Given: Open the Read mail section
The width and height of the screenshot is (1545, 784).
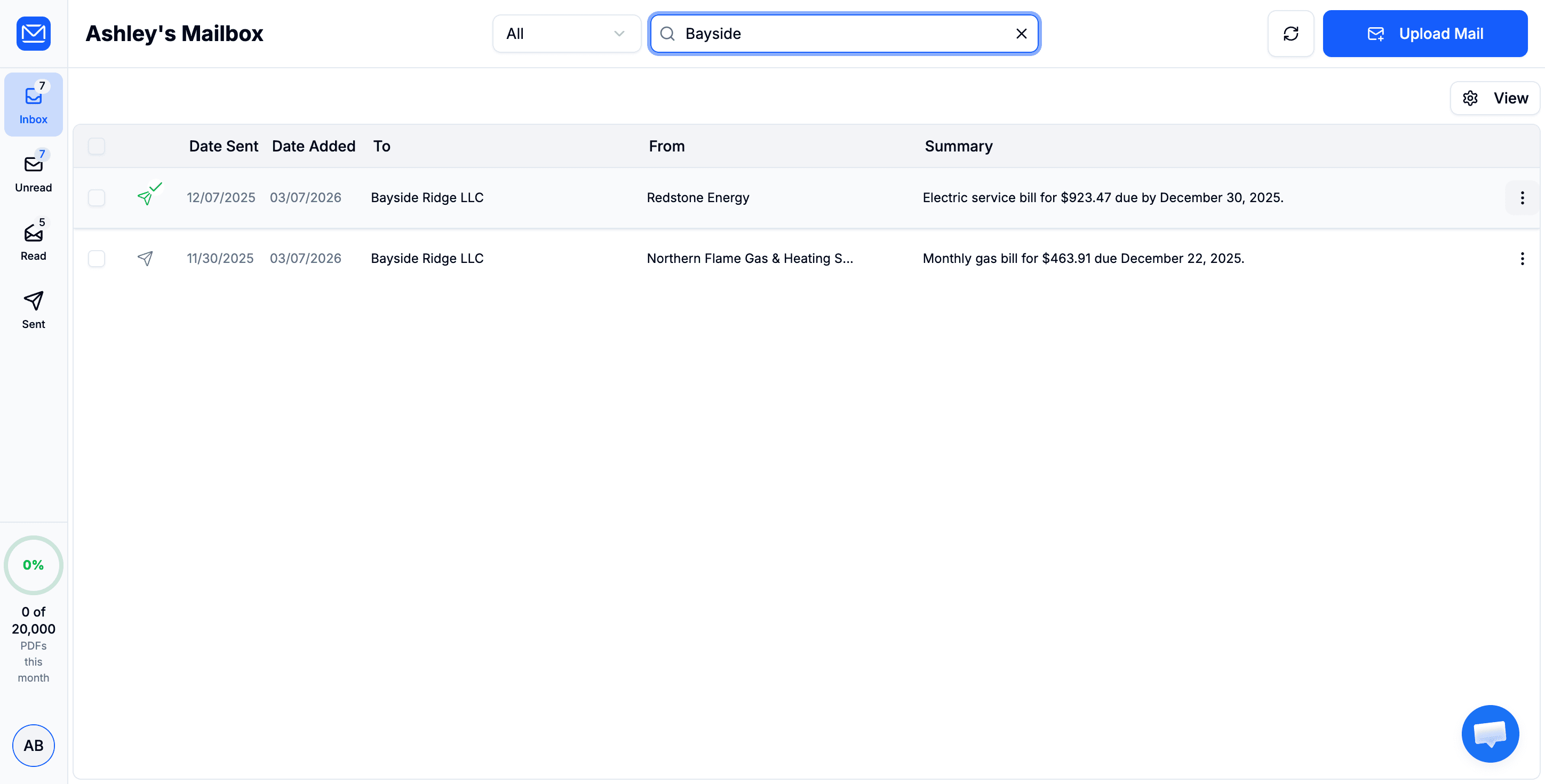Looking at the screenshot, I should [33, 240].
